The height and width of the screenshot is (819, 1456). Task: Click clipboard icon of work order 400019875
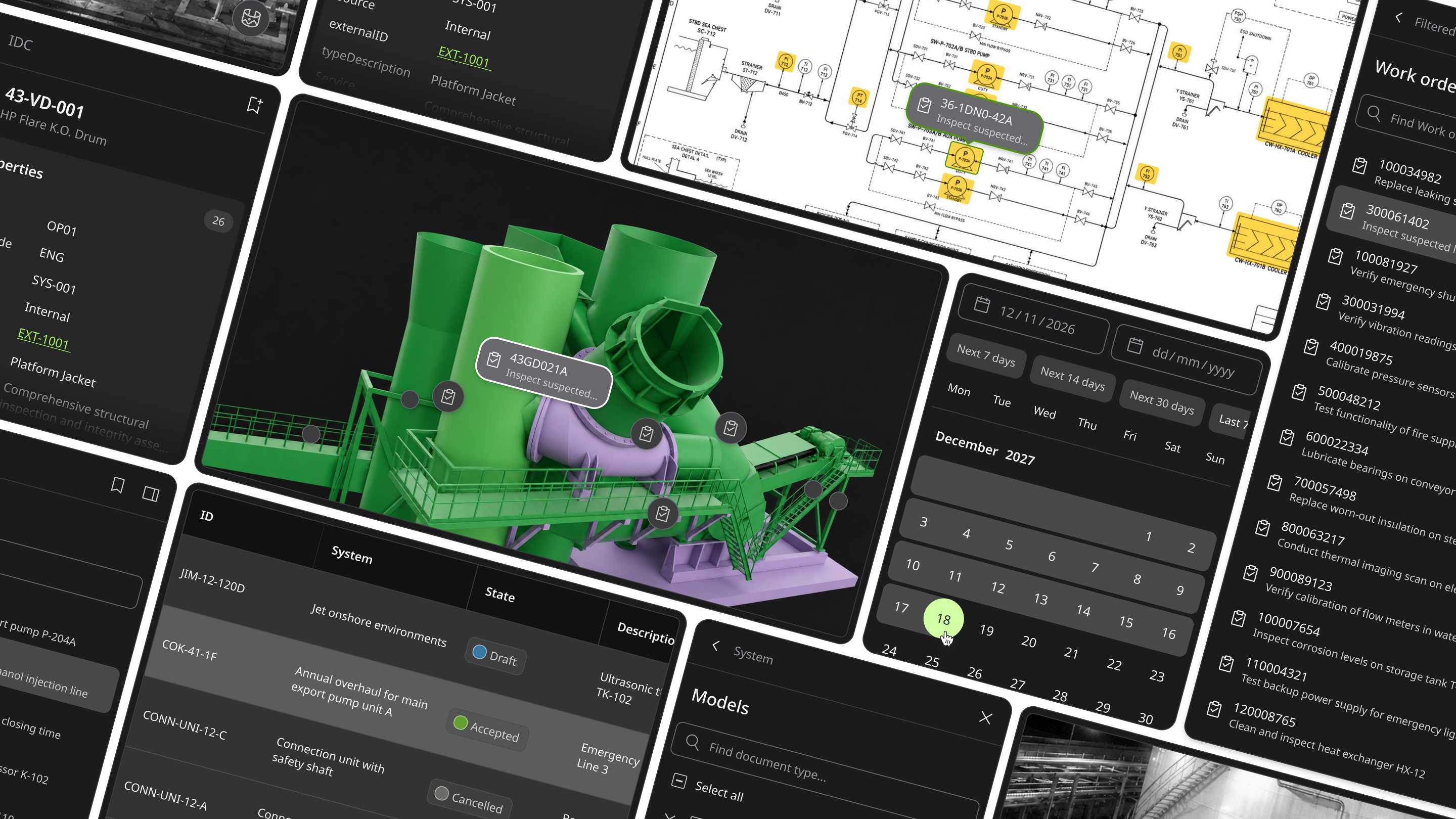tap(1311, 346)
